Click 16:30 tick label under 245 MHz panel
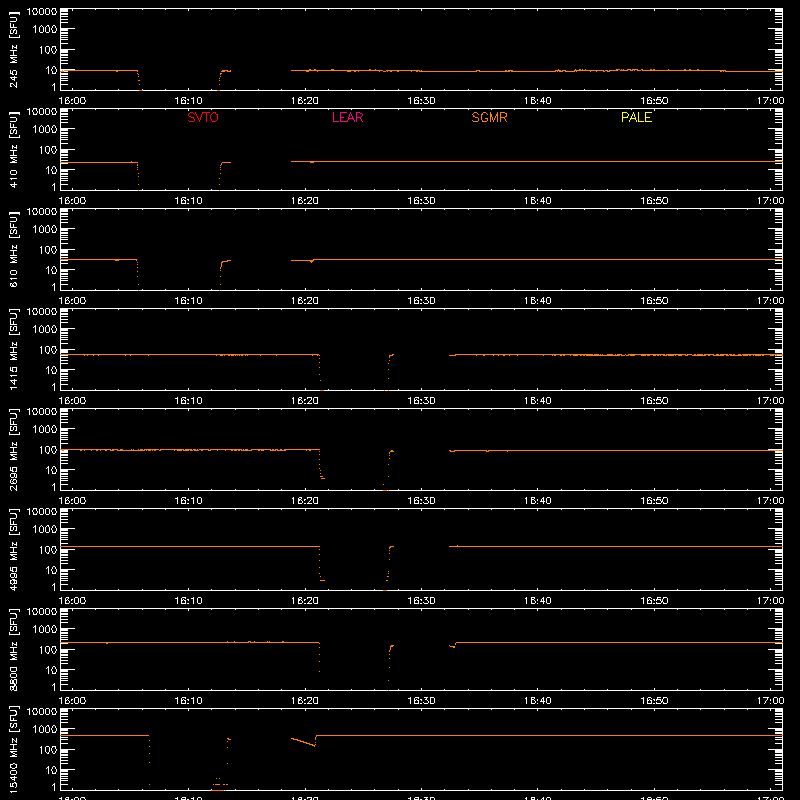The image size is (800, 800). coord(421,101)
